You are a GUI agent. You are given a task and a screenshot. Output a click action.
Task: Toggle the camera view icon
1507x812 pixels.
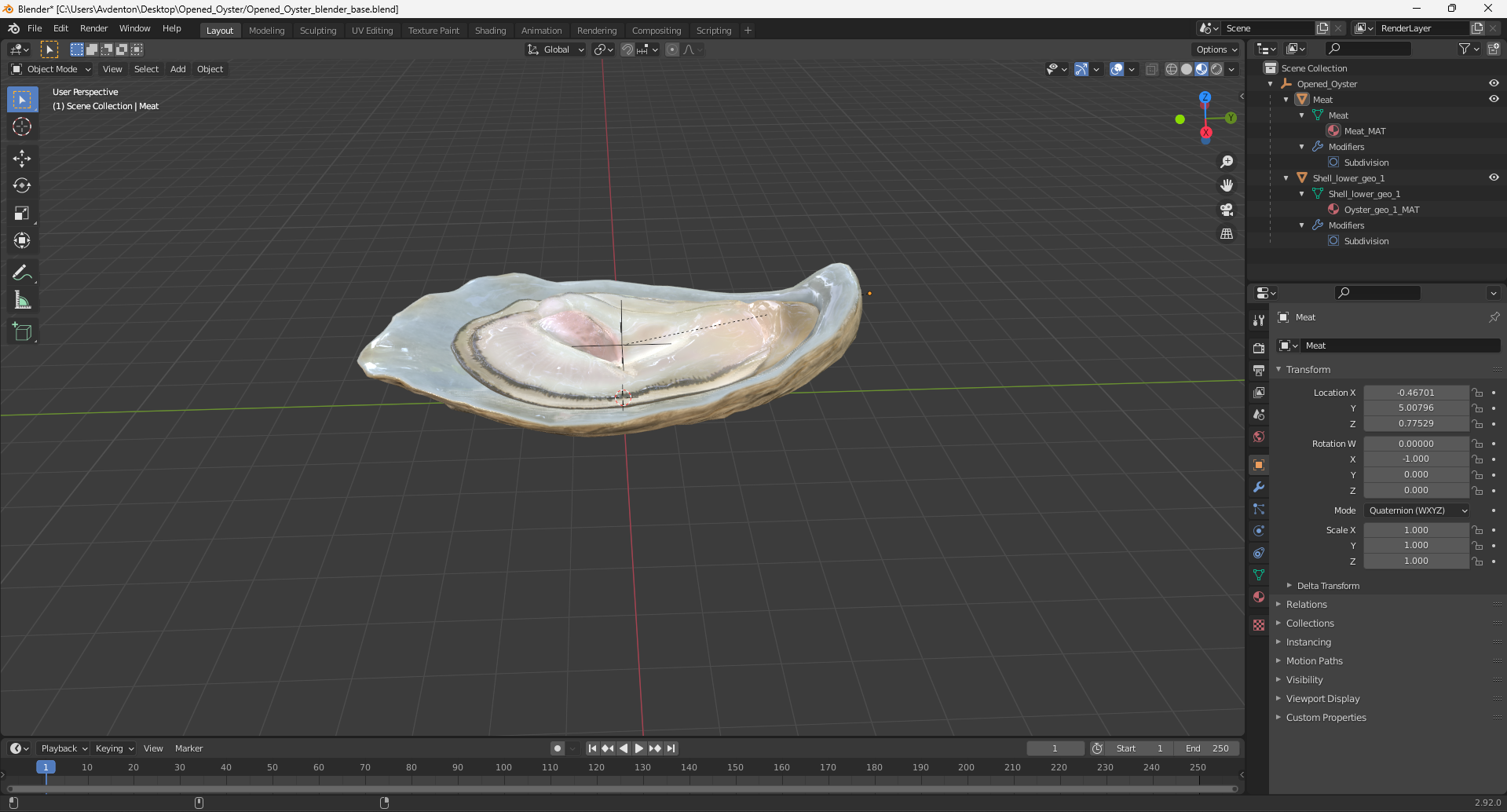1227,210
